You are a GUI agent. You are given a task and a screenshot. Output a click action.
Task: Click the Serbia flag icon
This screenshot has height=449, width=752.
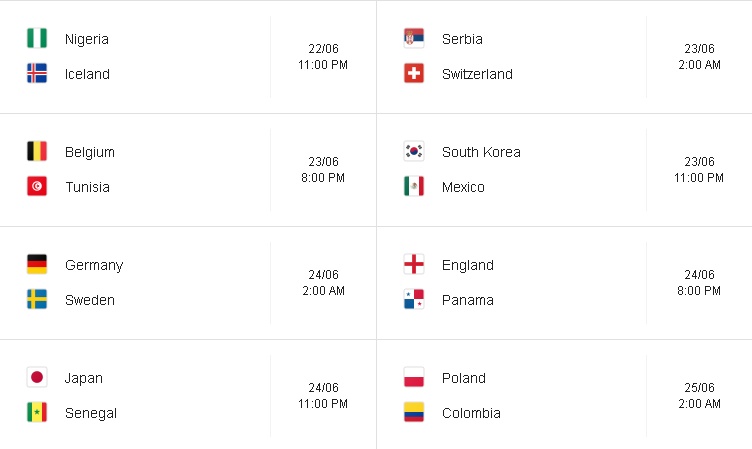[414, 38]
